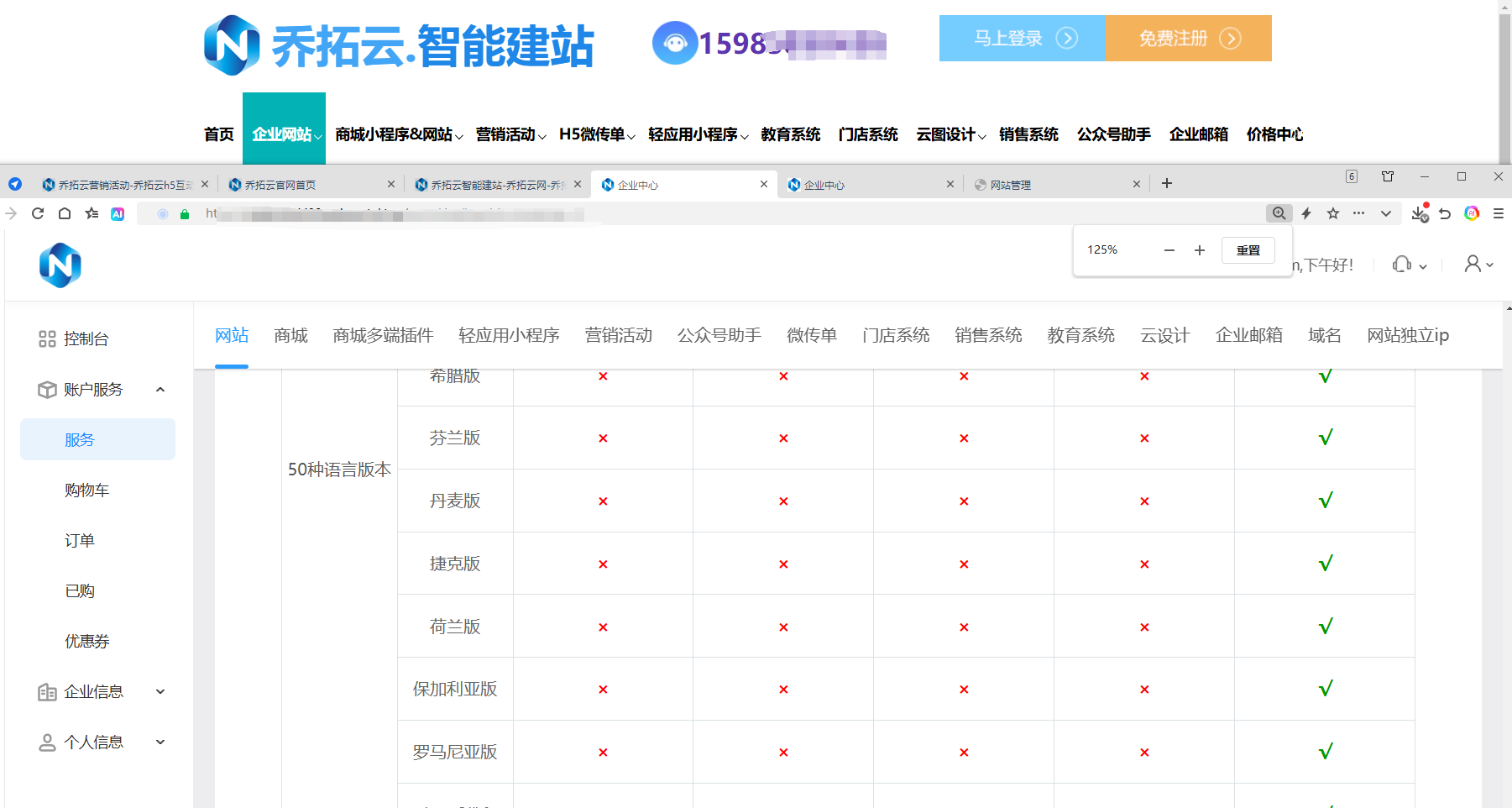Expand the 轻应用小程序 top dropdown

click(698, 134)
